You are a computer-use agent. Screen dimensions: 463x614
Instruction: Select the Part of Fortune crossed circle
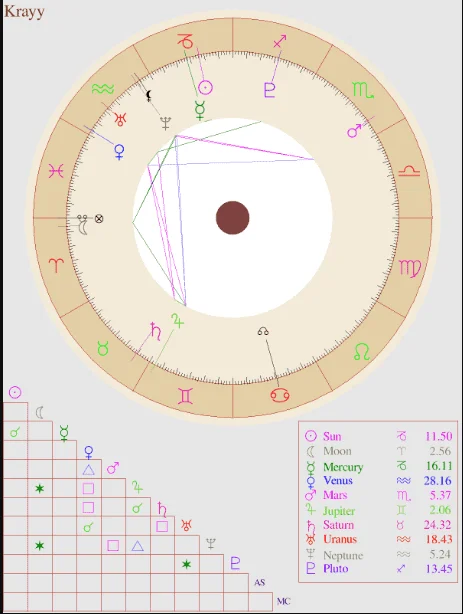point(99,219)
